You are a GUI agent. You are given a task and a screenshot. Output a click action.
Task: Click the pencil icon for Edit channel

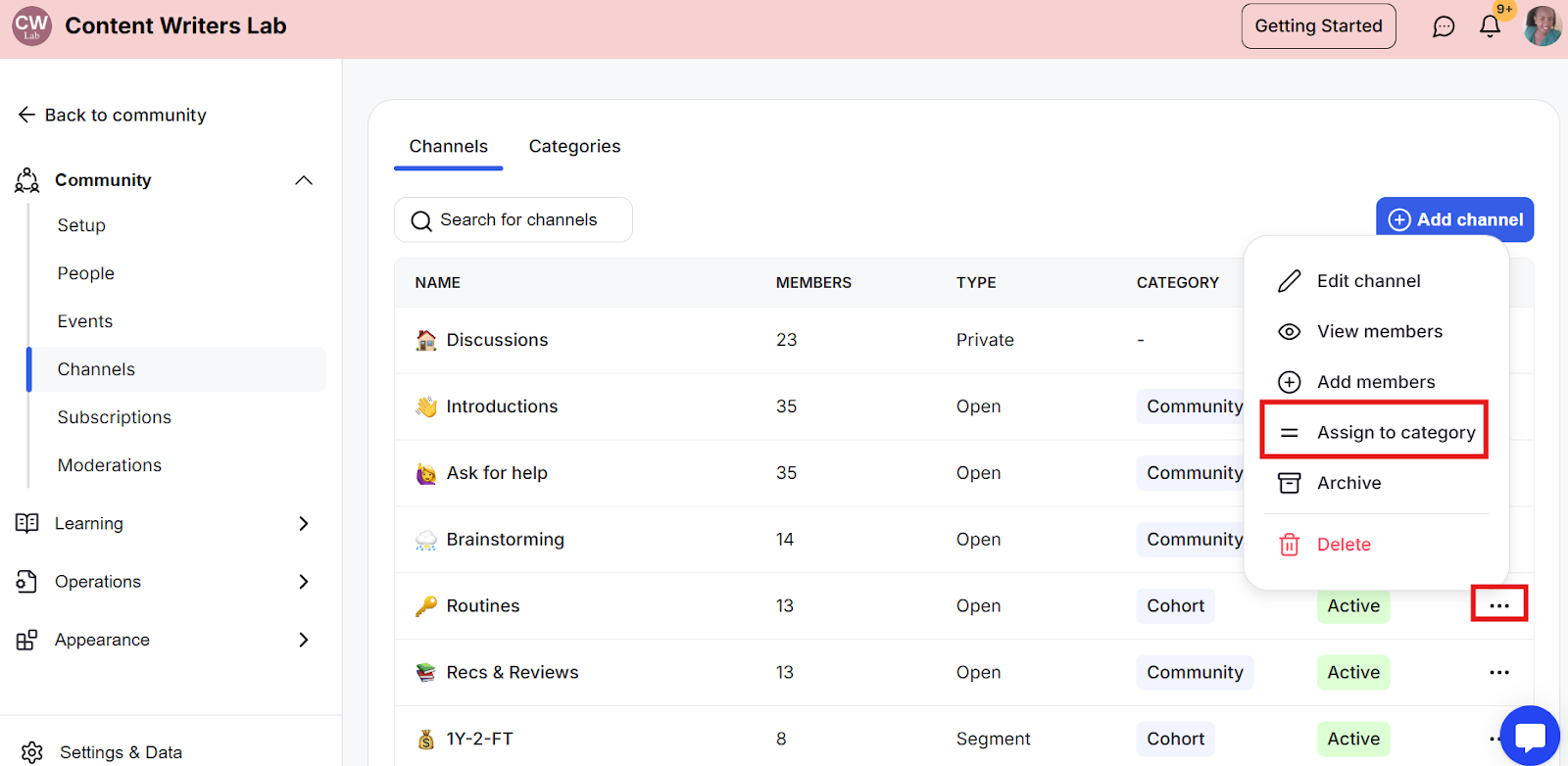coord(1290,281)
